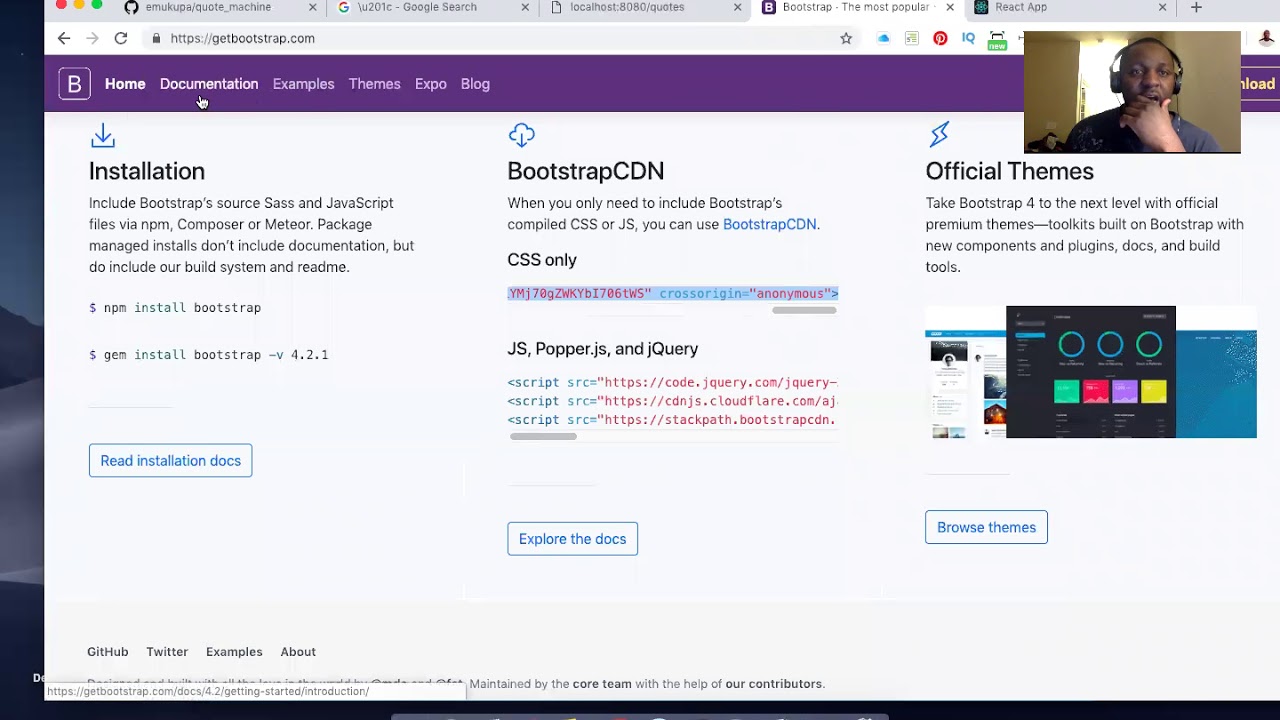Screen dimensions: 1280x720
Task: Open the list-style extension icon
Action: tap(911, 38)
